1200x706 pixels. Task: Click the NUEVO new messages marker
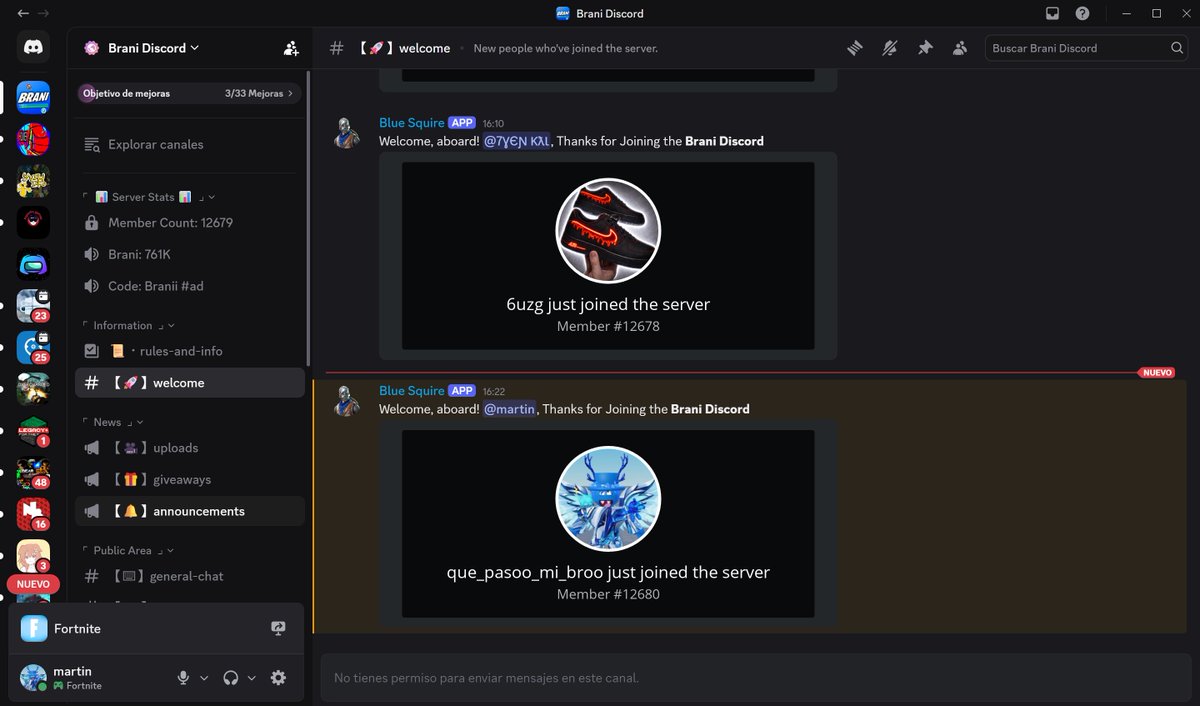point(1157,373)
